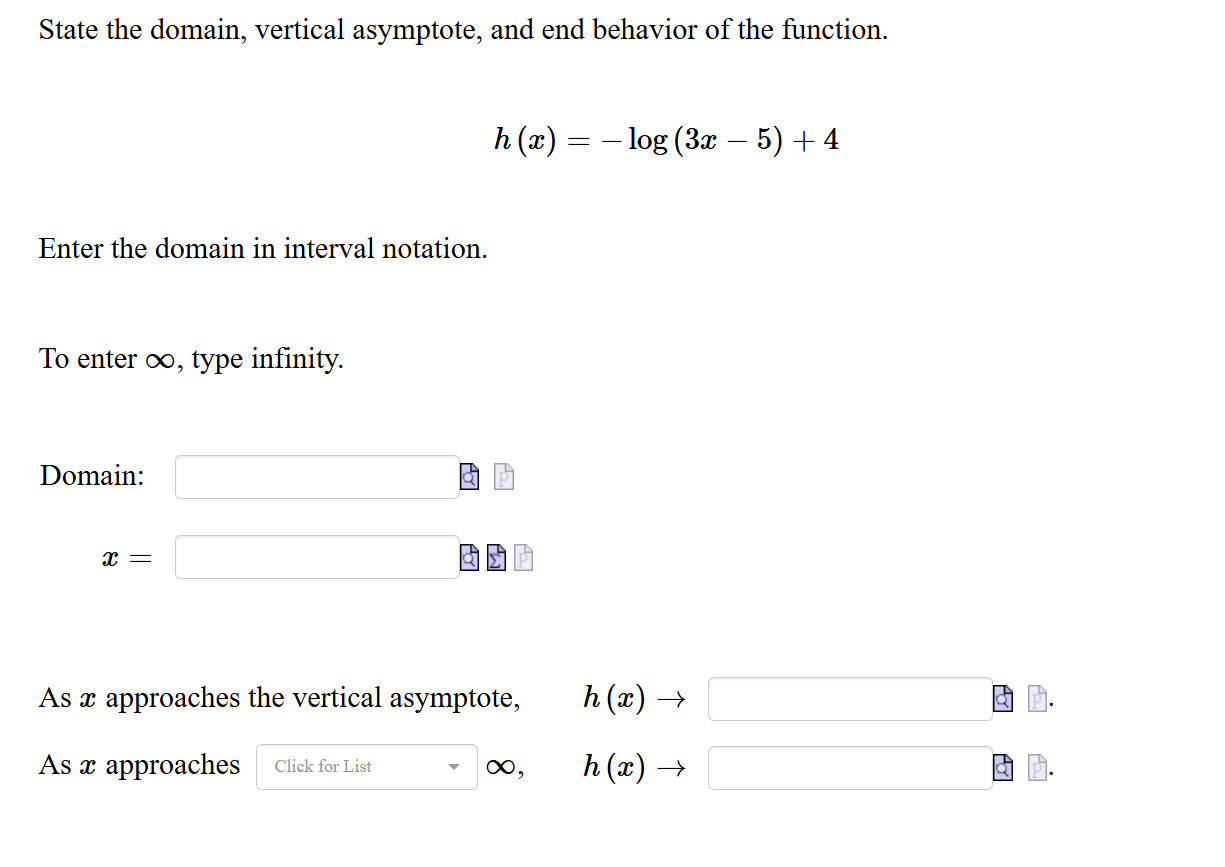This screenshot has width=1225, height=867.
Task: Open the symbolic entry palette beside the x field
Action: [x=496, y=558]
